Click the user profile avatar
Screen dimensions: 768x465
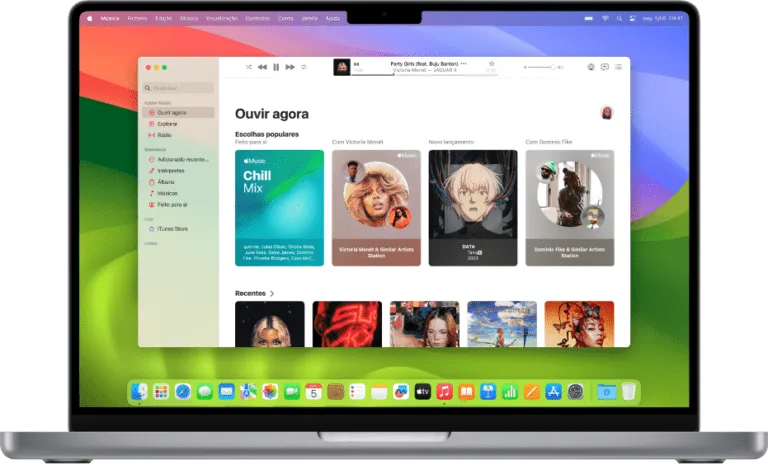pos(607,113)
